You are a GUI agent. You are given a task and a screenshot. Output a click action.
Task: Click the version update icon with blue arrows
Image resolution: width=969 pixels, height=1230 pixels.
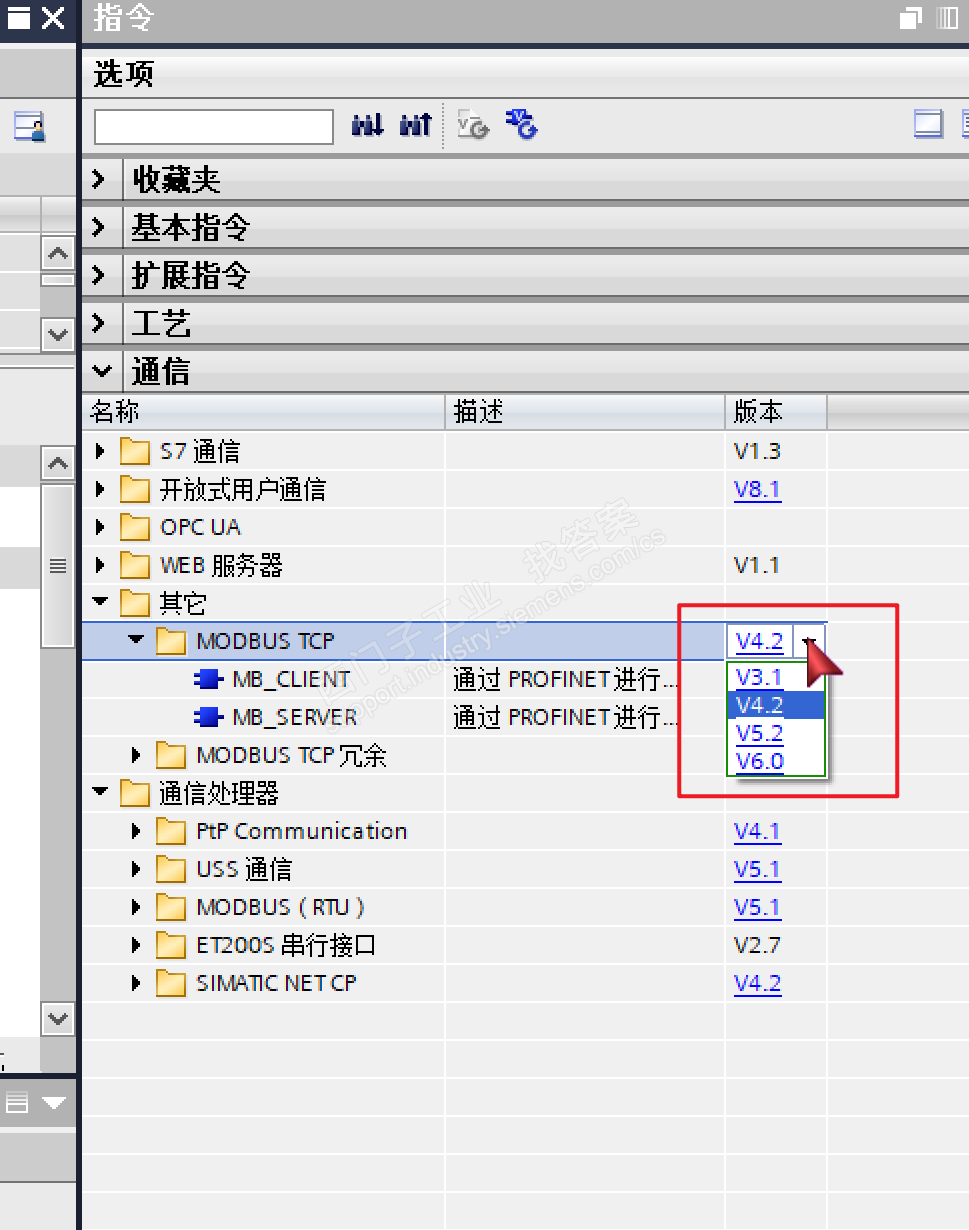pos(521,125)
